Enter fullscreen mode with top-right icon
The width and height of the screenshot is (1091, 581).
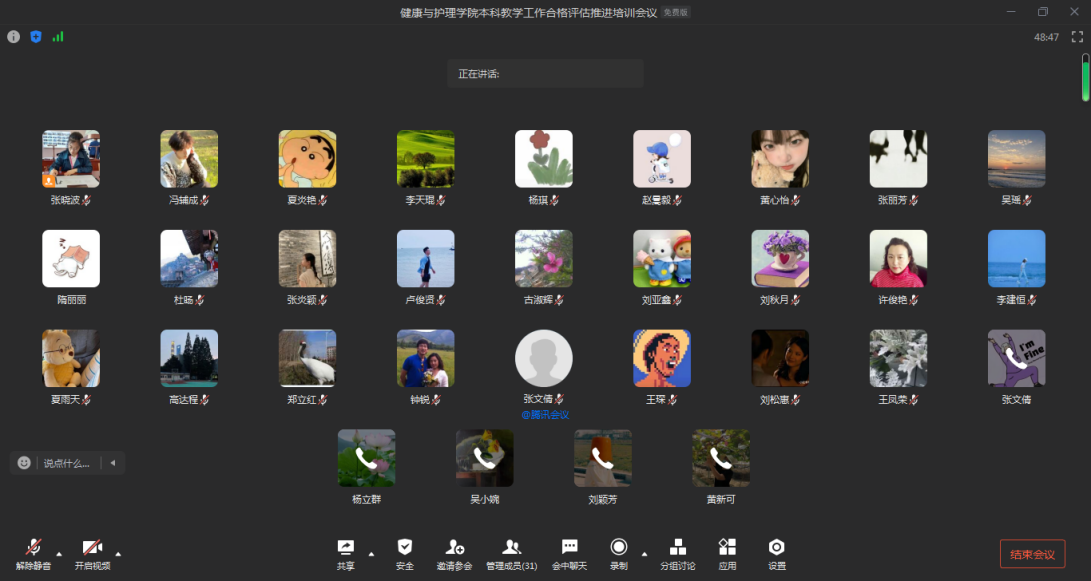click(x=1077, y=37)
